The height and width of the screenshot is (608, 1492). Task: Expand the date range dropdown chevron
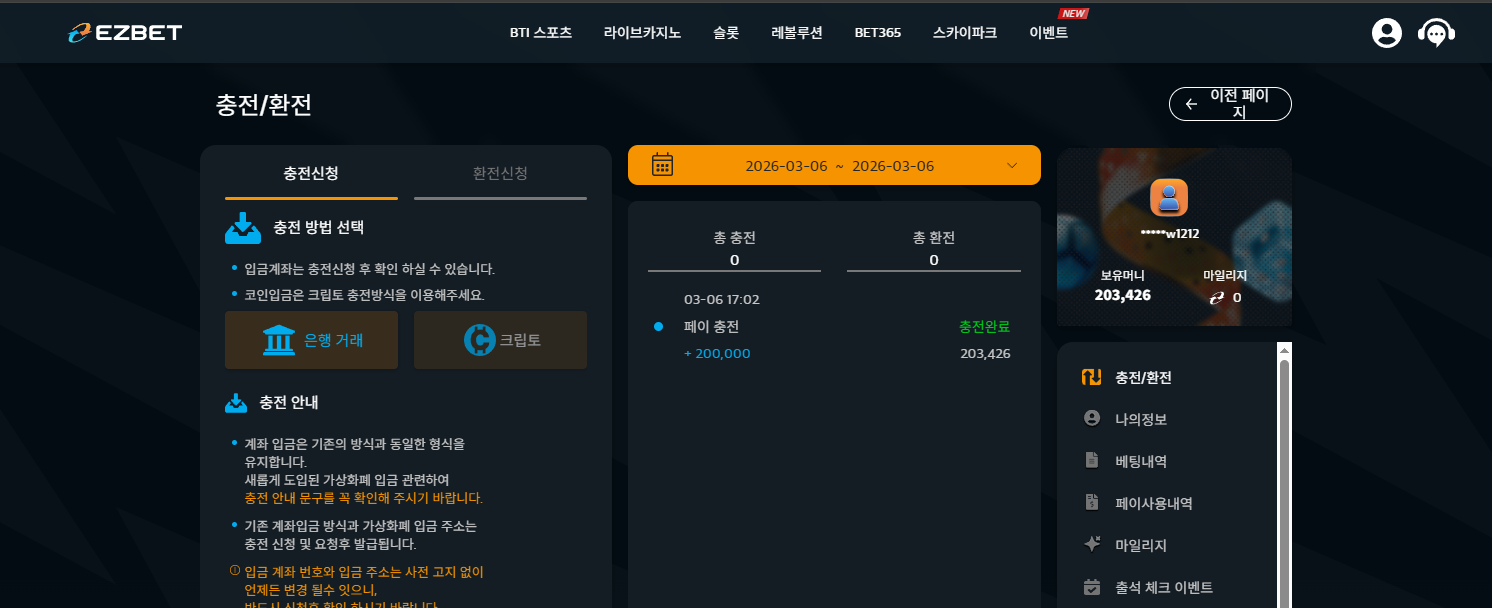point(1012,165)
